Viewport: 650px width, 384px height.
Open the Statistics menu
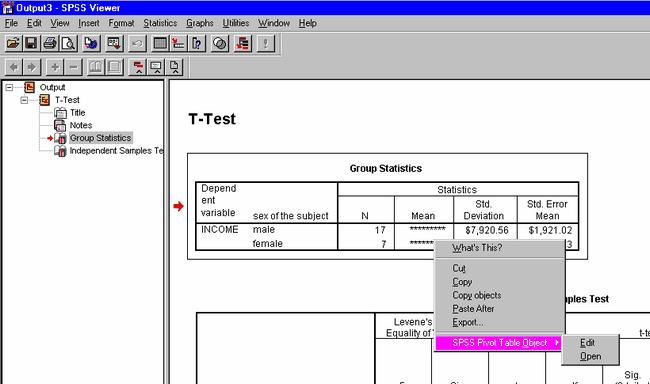click(x=160, y=23)
